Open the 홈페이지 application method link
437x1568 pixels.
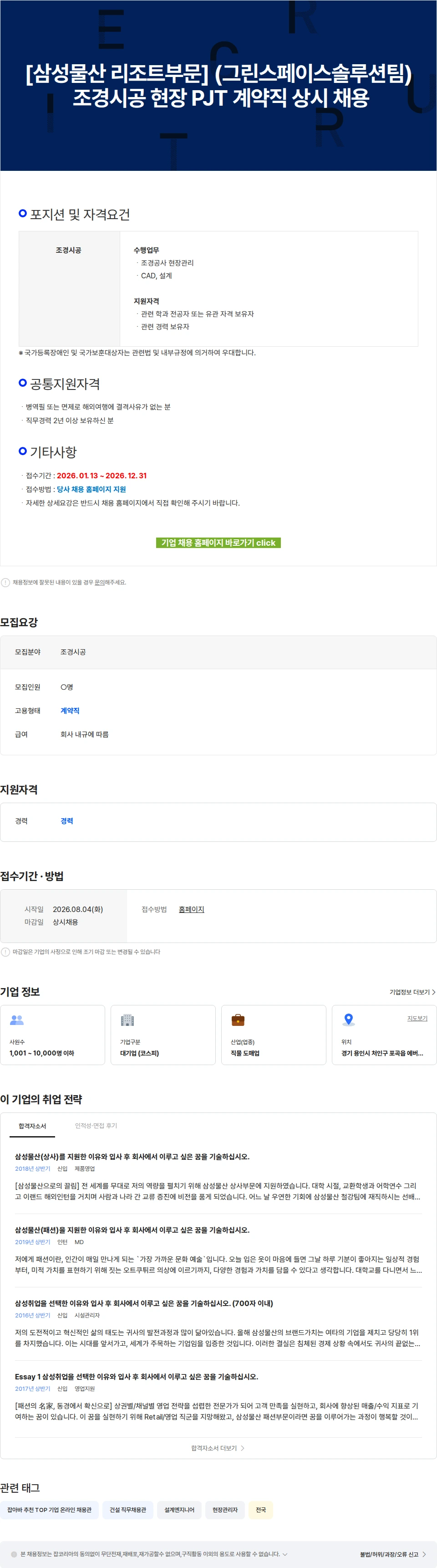click(x=191, y=909)
